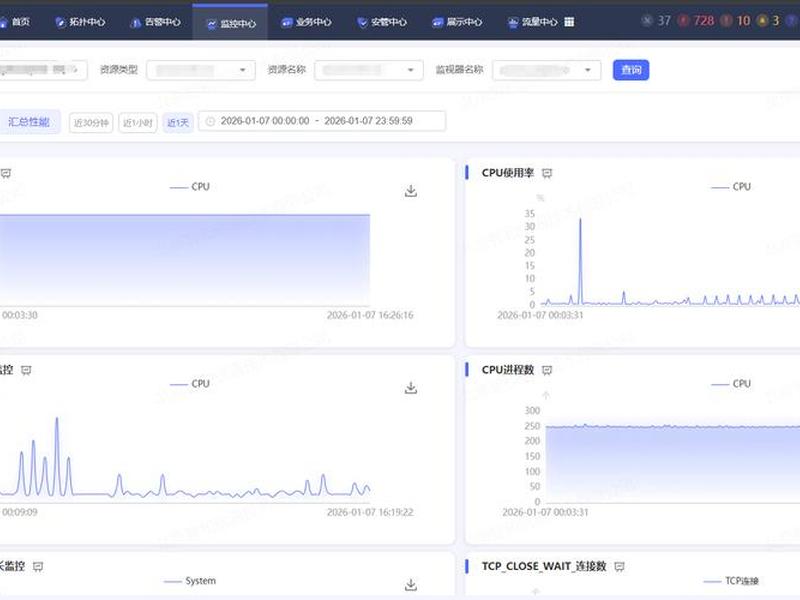Viewport: 800px width, 600px height.
Task: Toggle the System legend series
Action: pos(190,581)
